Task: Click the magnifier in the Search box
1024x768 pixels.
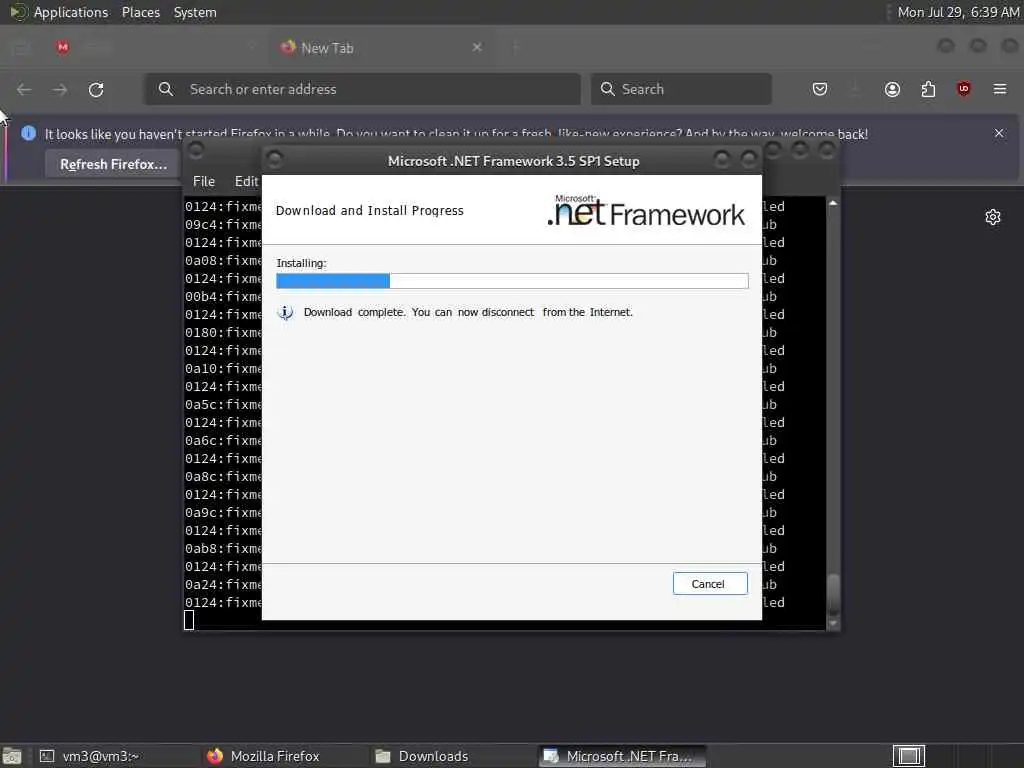Action: 607,89
